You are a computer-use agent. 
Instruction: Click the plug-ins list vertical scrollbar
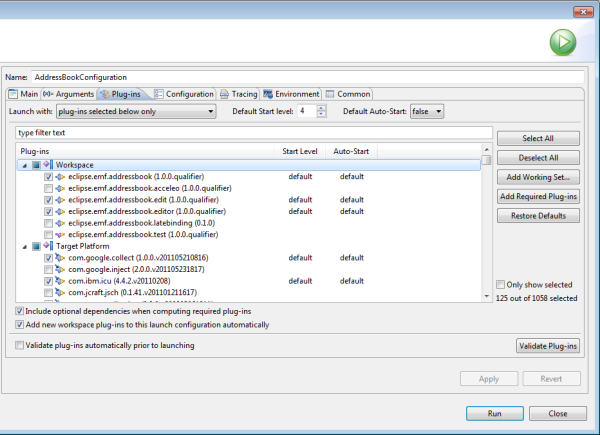[x=486, y=230]
